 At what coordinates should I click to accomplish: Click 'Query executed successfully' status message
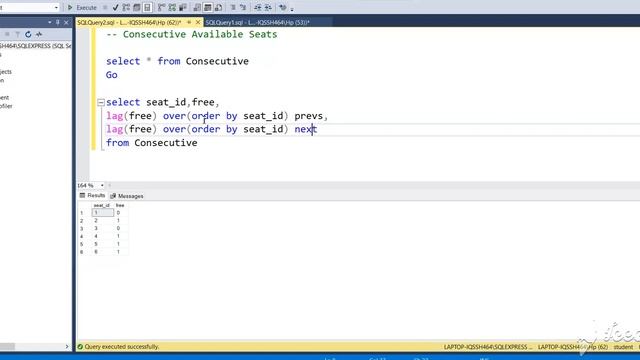(122, 347)
